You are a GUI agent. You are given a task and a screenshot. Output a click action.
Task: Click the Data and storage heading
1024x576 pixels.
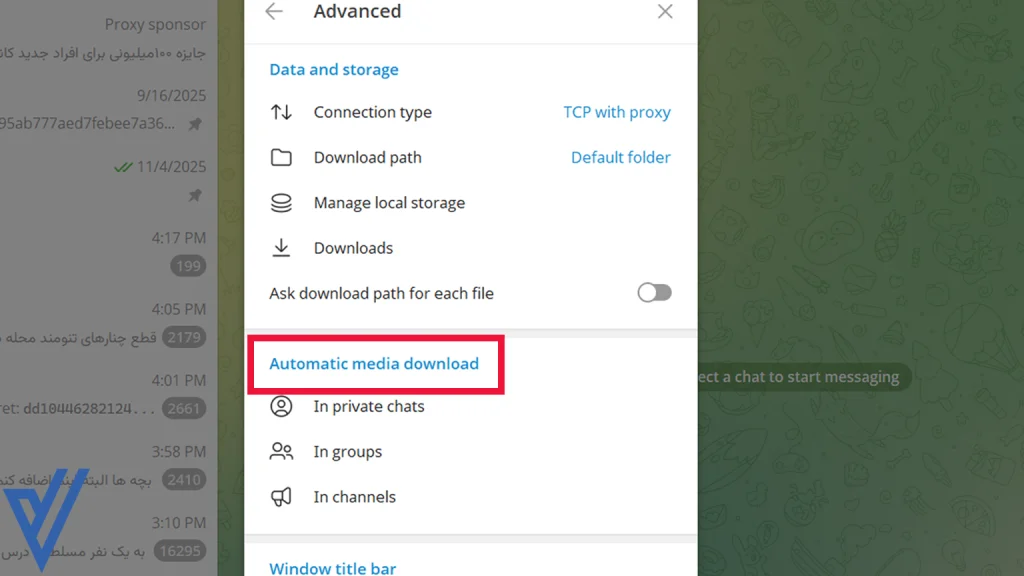click(334, 69)
